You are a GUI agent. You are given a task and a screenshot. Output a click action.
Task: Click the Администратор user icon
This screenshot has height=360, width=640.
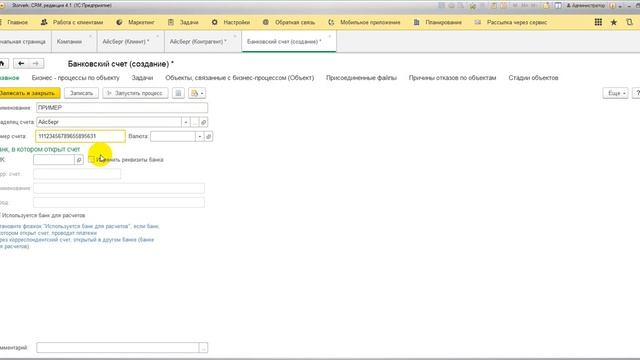568,6
